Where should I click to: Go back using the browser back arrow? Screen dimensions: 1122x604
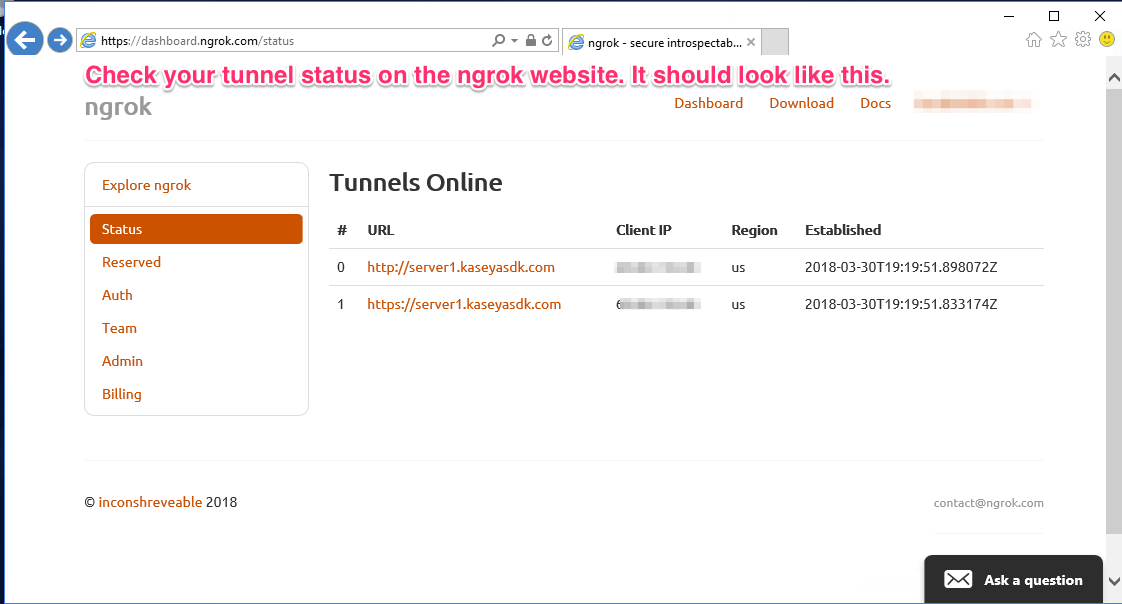25,40
